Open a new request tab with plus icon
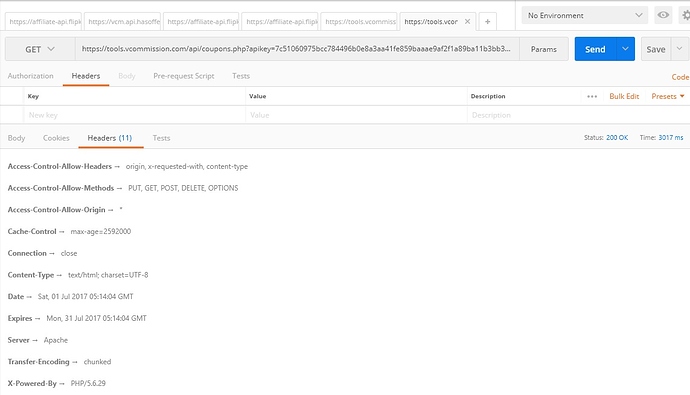The width and height of the screenshot is (690, 395). [487, 22]
